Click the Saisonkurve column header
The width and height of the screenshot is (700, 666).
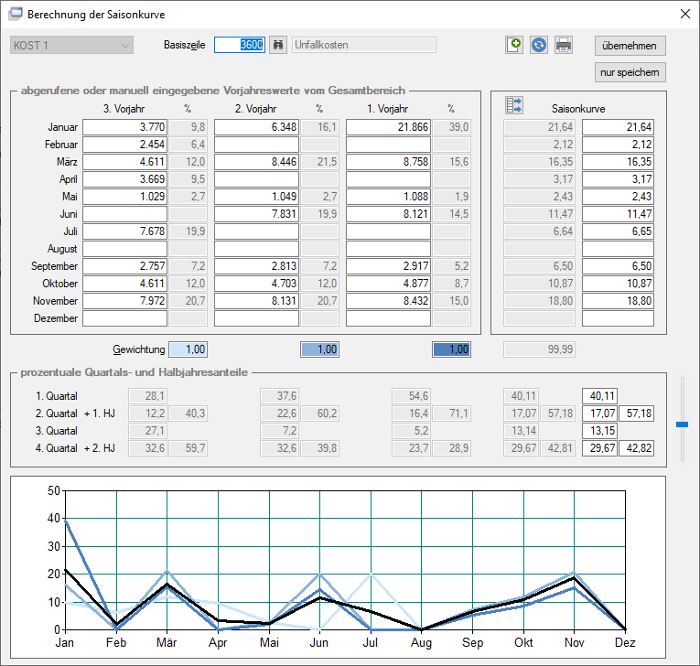click(578, 109)
